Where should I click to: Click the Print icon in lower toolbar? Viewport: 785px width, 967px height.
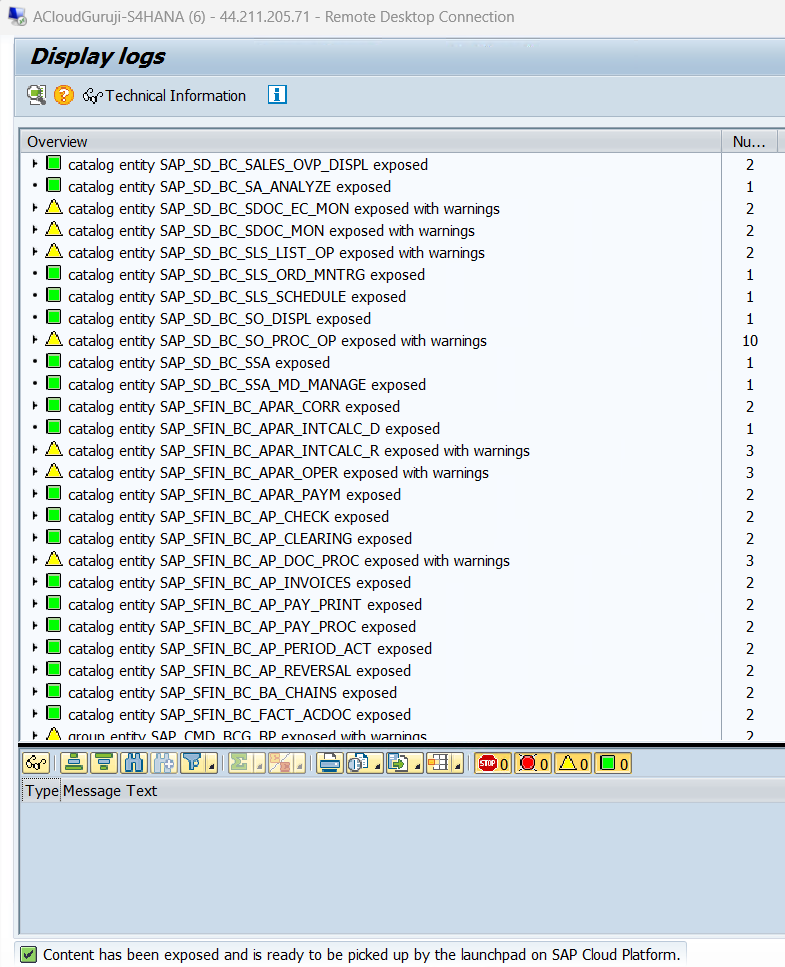click(330, 763)
